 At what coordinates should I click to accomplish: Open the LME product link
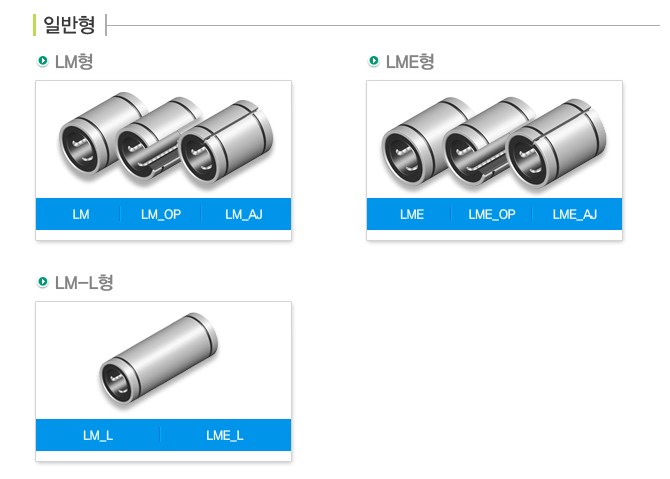click(x=412, y=214)
